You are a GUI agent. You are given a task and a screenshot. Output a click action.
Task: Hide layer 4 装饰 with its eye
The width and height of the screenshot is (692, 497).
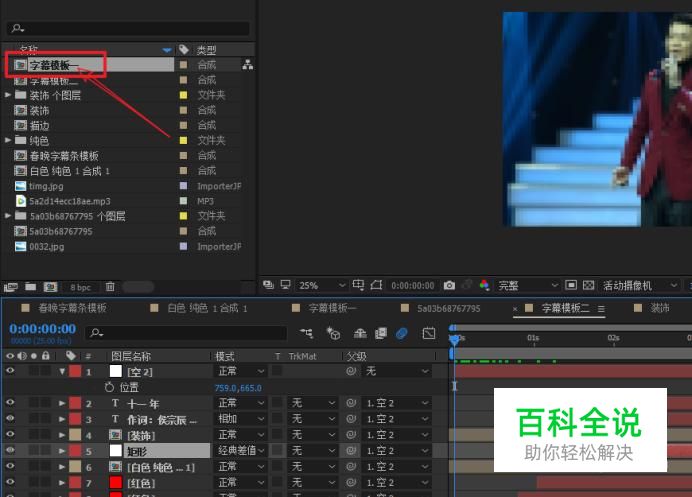pyautogui.click(x=10, y=435)
